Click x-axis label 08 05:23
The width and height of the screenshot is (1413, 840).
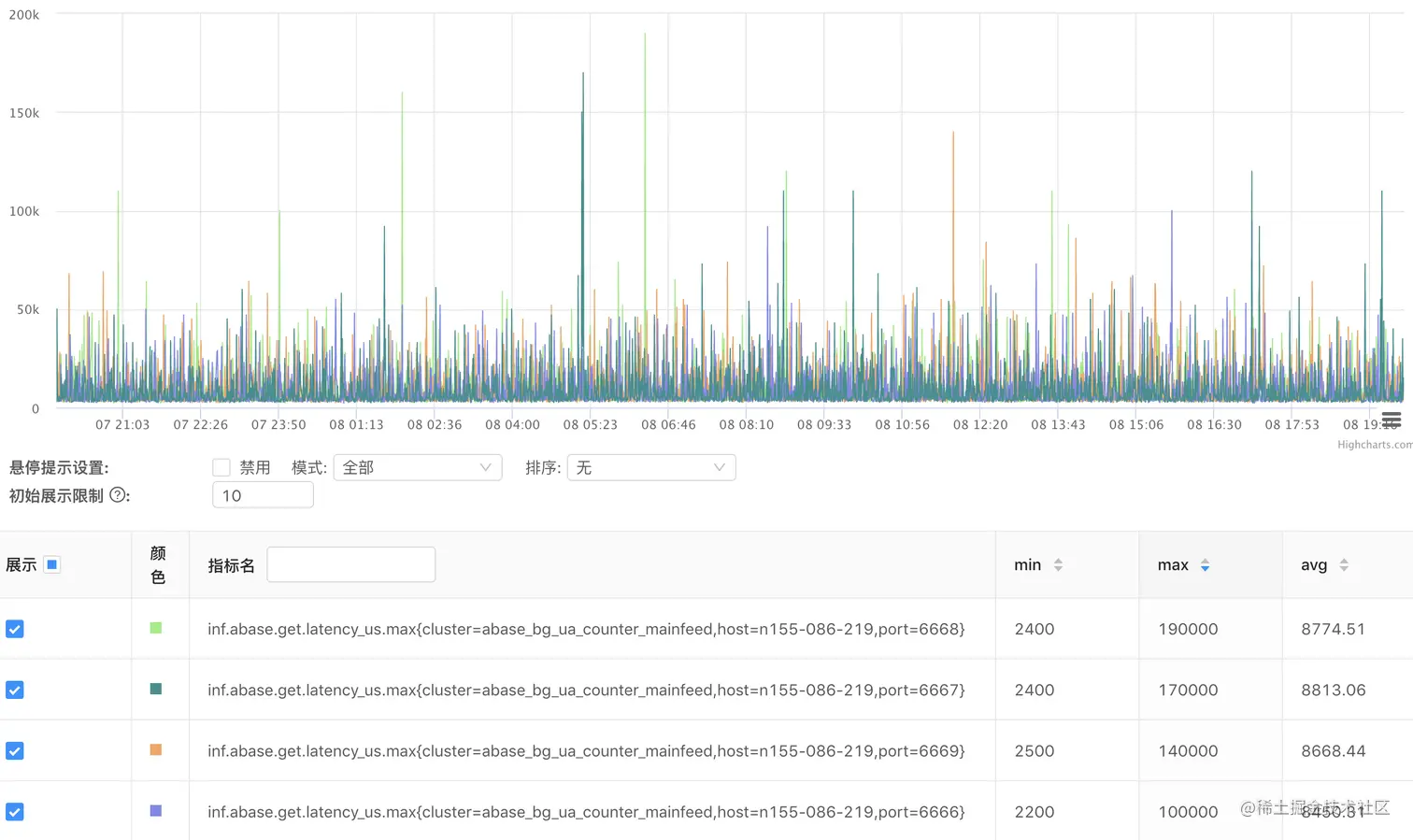(590, 424)
